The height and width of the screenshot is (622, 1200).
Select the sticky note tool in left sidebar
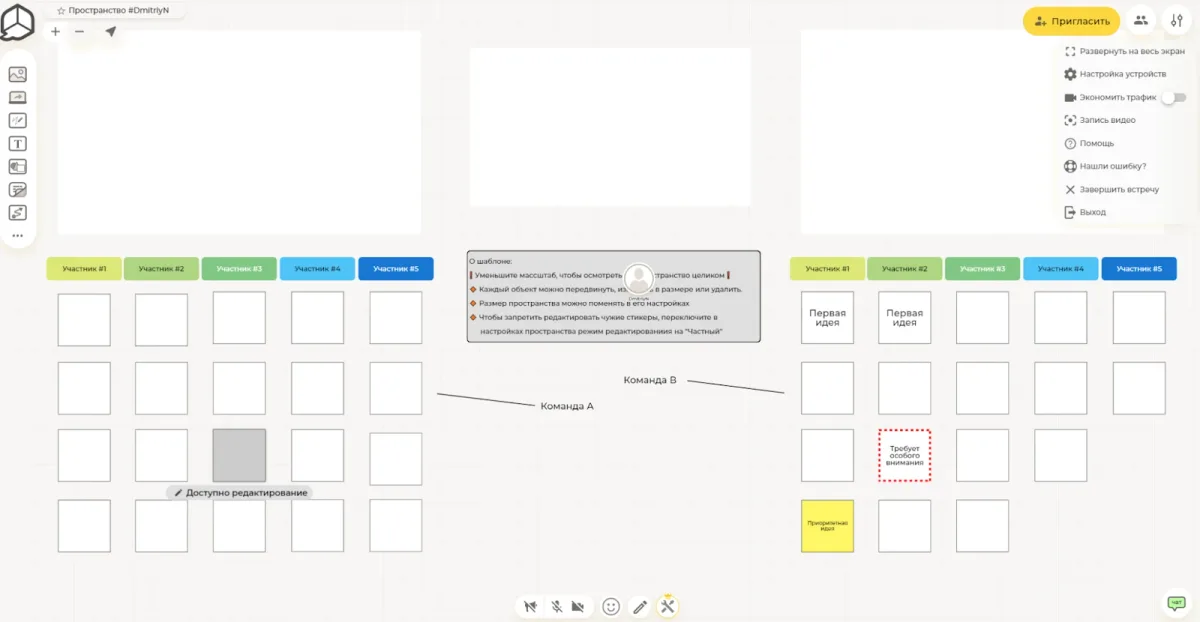[17, 190]
